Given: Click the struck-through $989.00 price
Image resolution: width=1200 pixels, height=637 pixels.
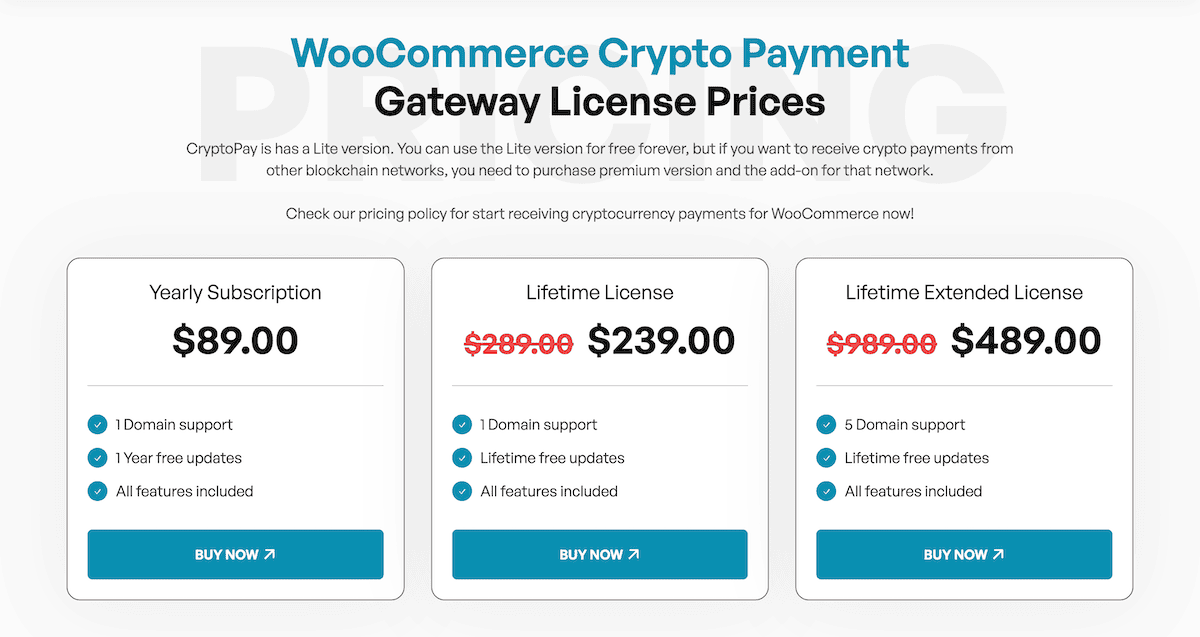Looking at the screenshot, I should click(881, 340).
